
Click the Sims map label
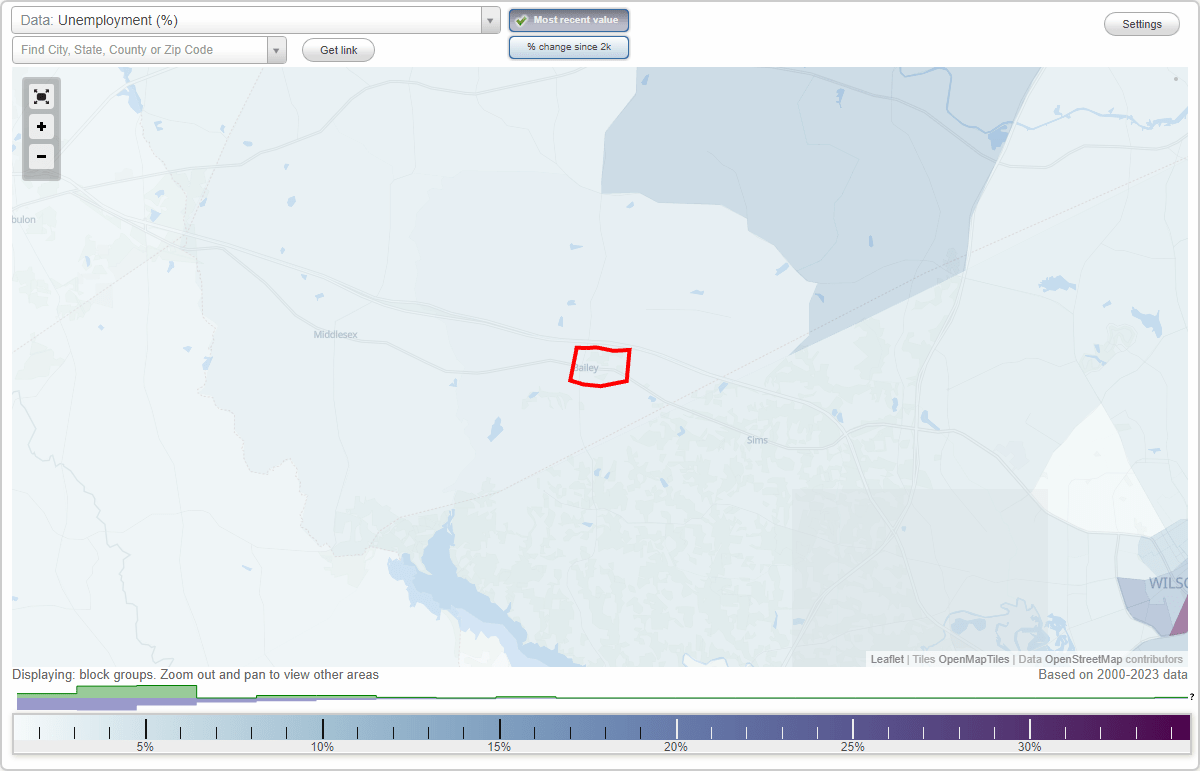point(757,440)
